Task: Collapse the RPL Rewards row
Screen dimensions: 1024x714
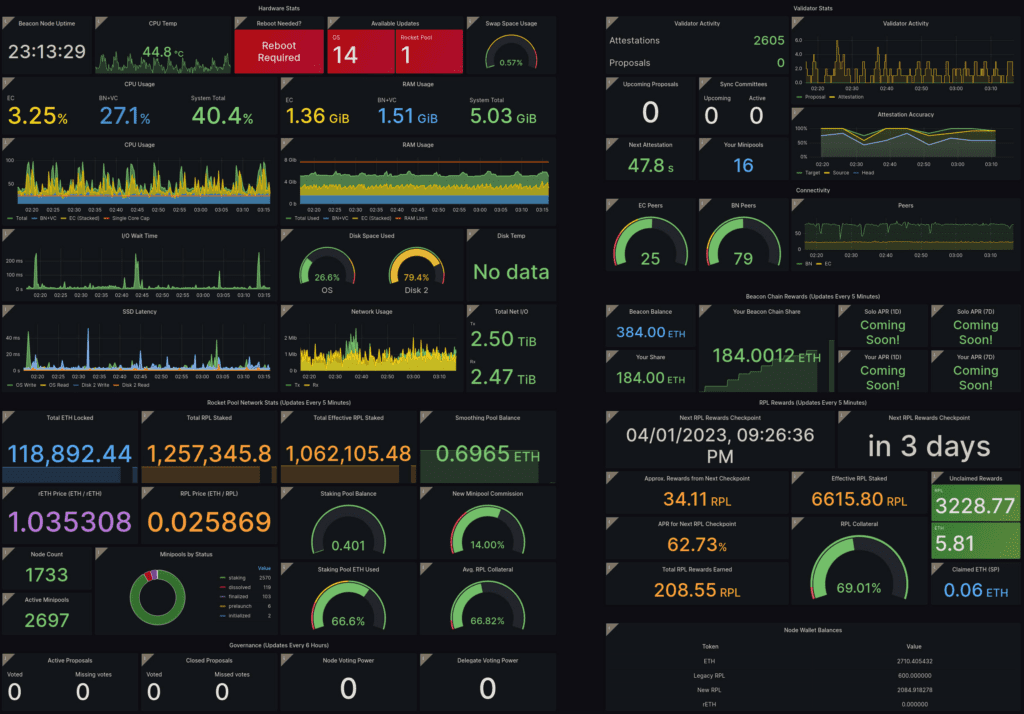Action: point(812,402)
